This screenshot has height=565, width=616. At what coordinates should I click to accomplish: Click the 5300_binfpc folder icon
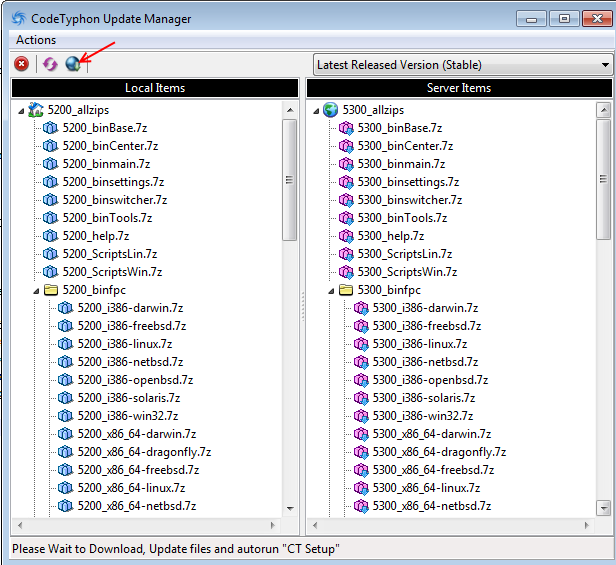[346, 290]
